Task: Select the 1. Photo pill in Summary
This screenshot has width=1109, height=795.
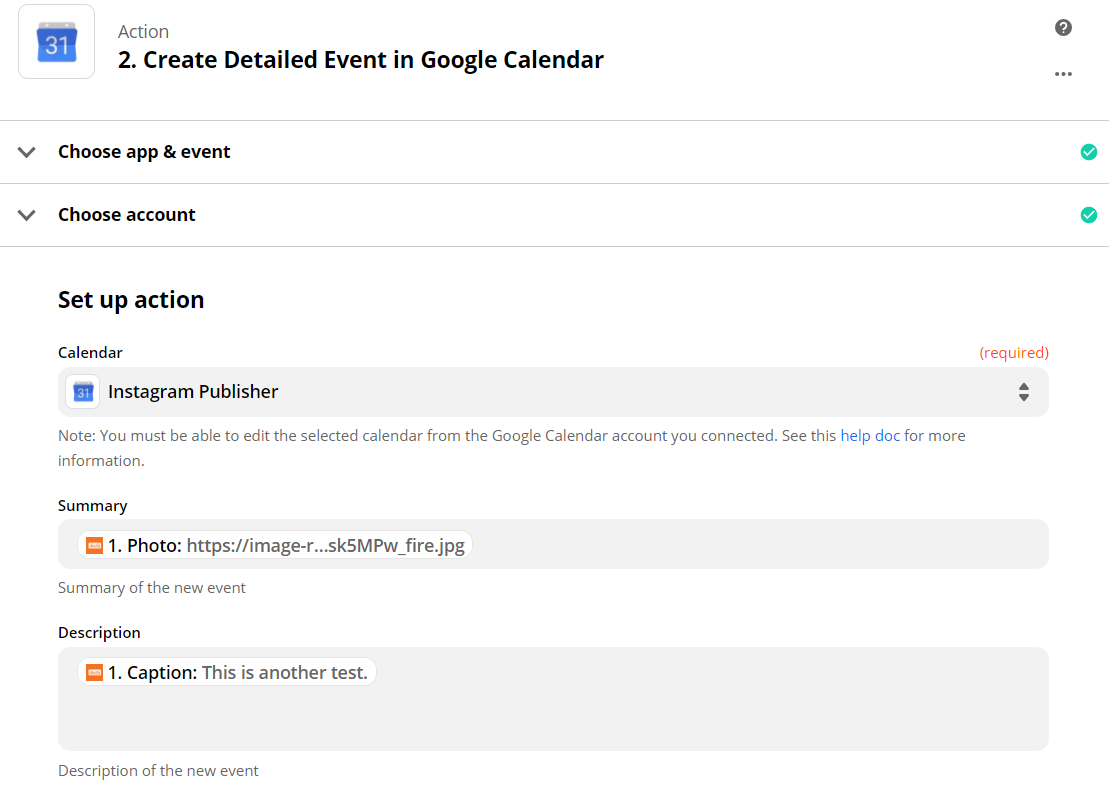Action: pos(275,545)
